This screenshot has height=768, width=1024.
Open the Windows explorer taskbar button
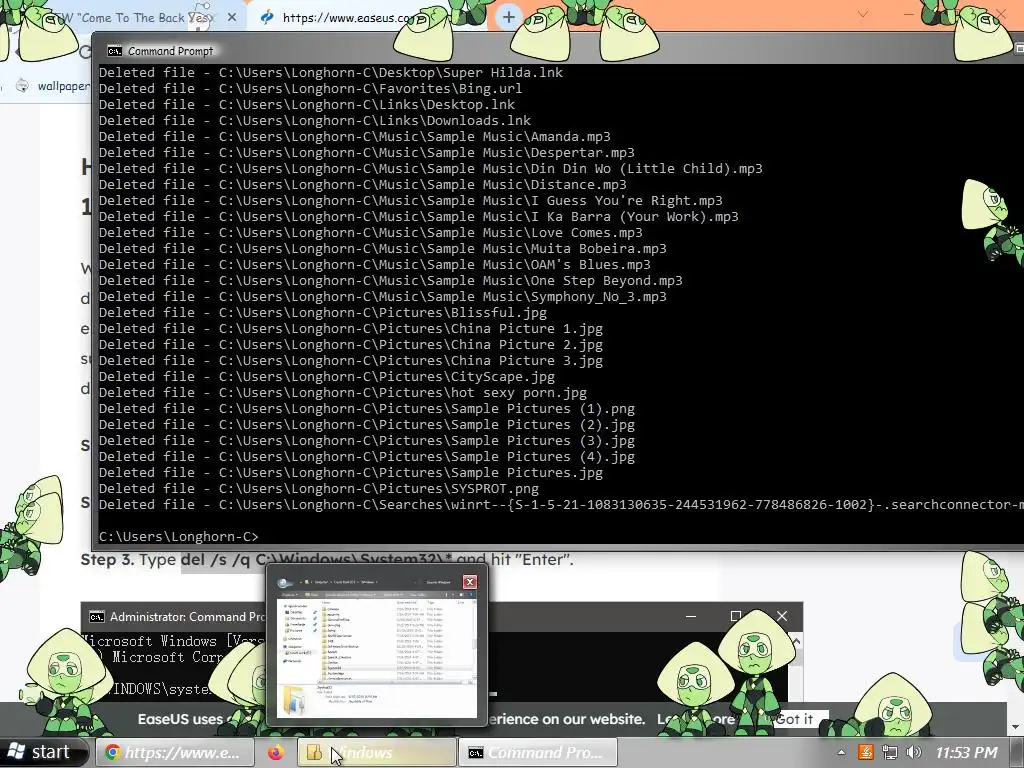click(x=377, y=752)
